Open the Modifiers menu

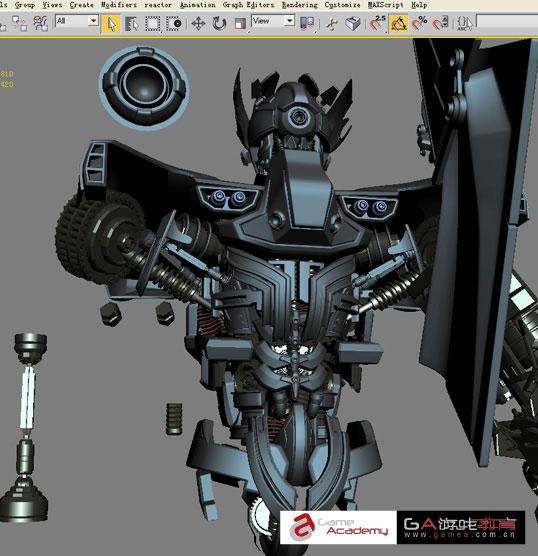(119, 5)
